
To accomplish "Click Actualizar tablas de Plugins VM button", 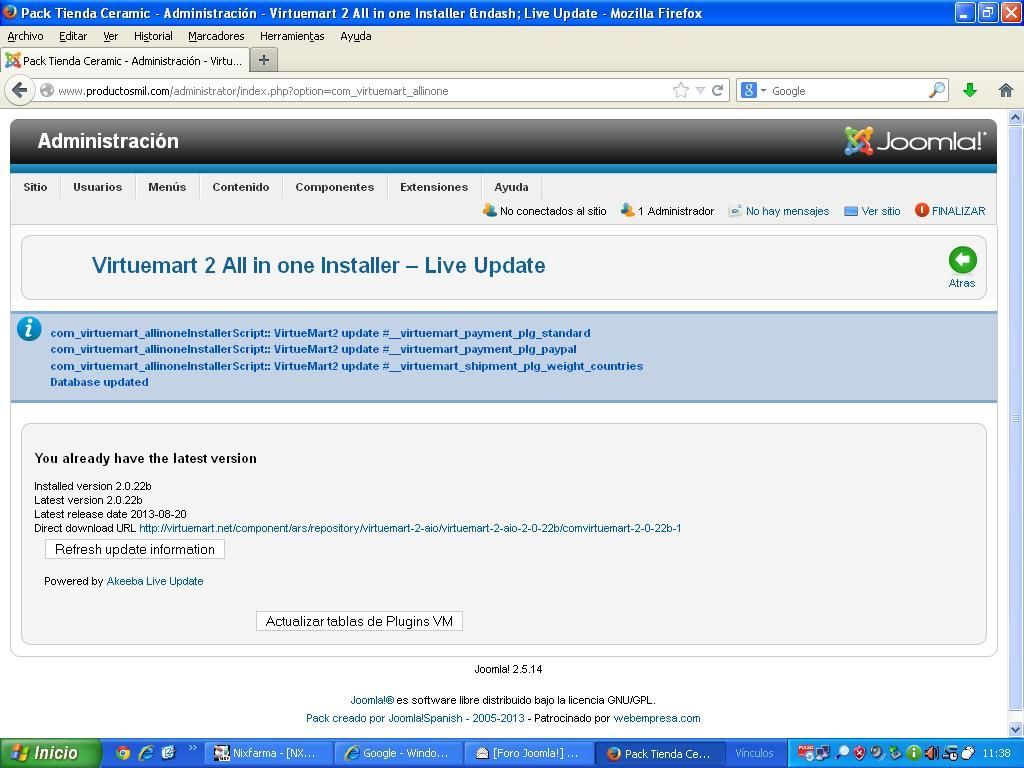I will pyautogui.click(x=359, y=621).
